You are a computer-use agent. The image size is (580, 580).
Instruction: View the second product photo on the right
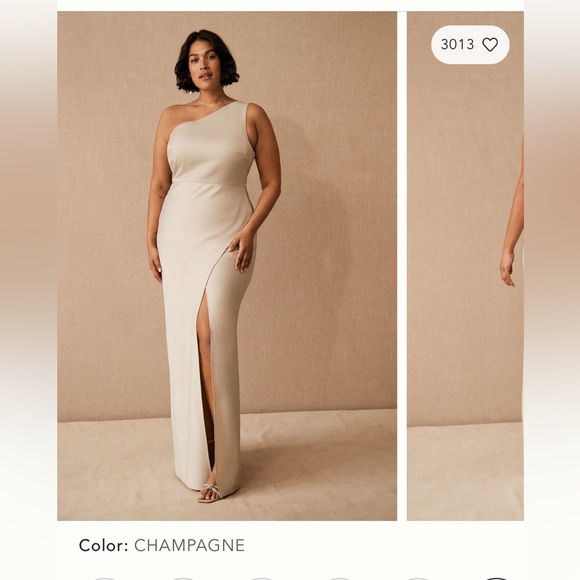coord(465,266)
